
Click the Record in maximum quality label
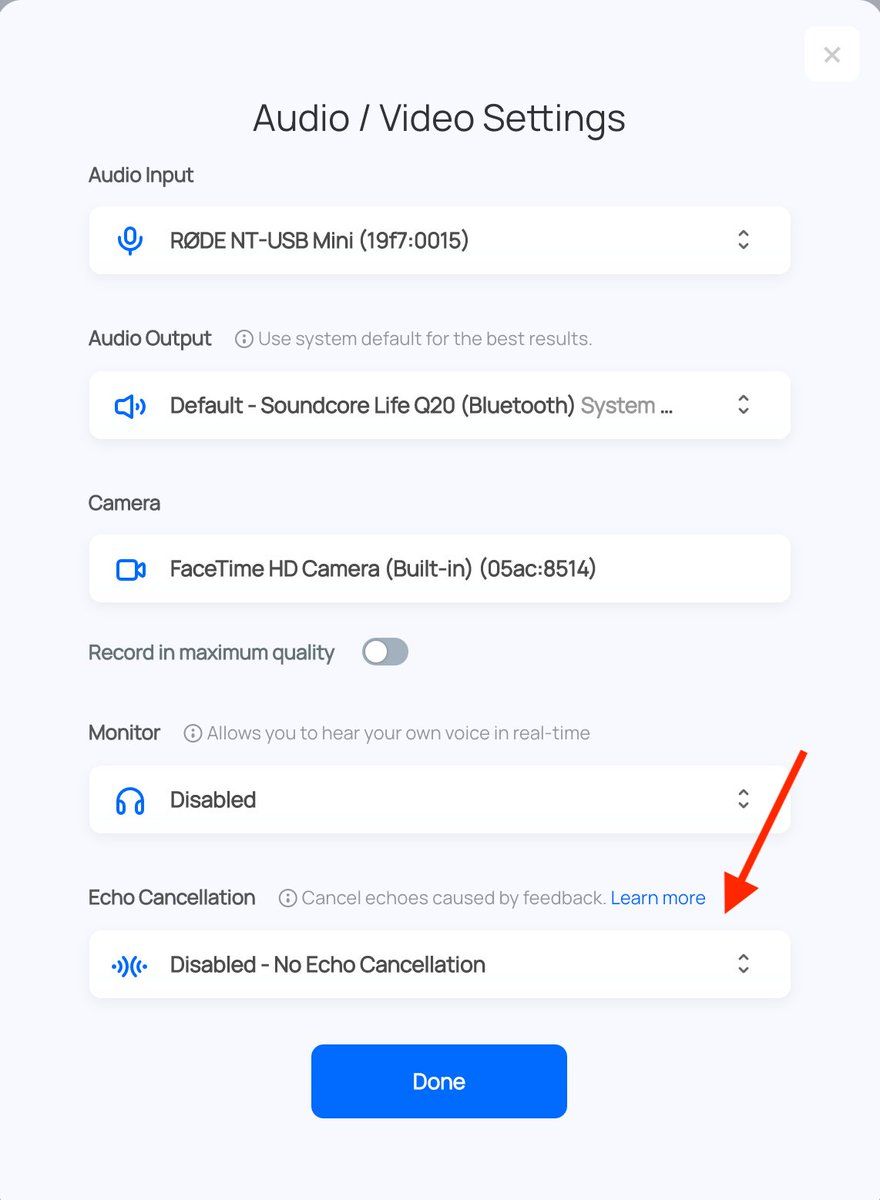click(211, 653)
